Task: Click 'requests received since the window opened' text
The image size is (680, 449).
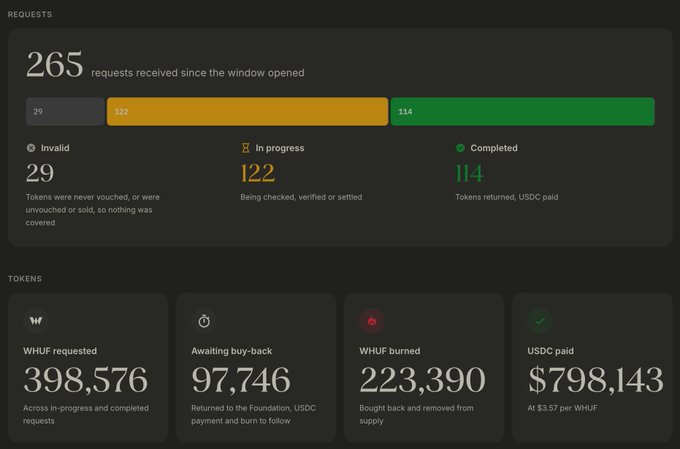Action: [198, 73]
